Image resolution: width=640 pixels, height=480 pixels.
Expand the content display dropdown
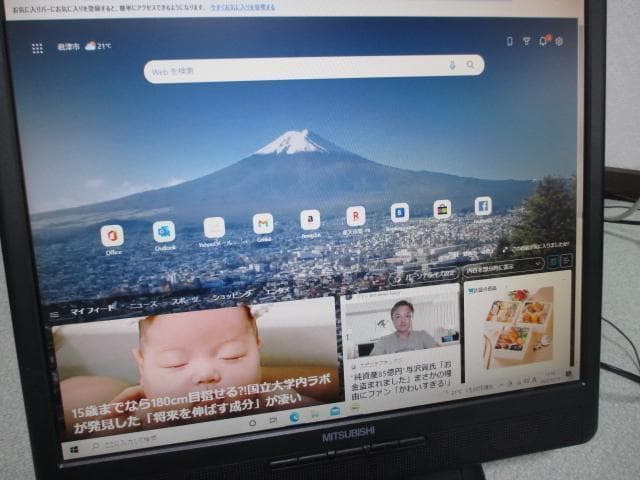click(x=504, y=267)
